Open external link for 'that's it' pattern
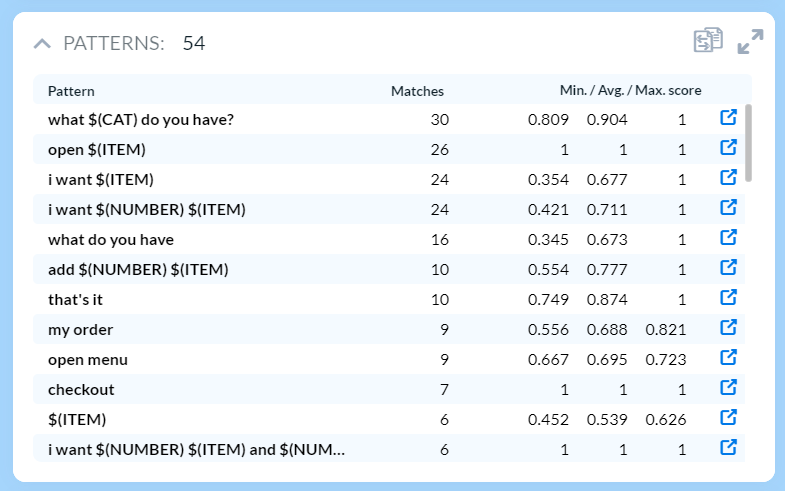Viewport: 785px width, 491px height. click(x=728, y=298)
